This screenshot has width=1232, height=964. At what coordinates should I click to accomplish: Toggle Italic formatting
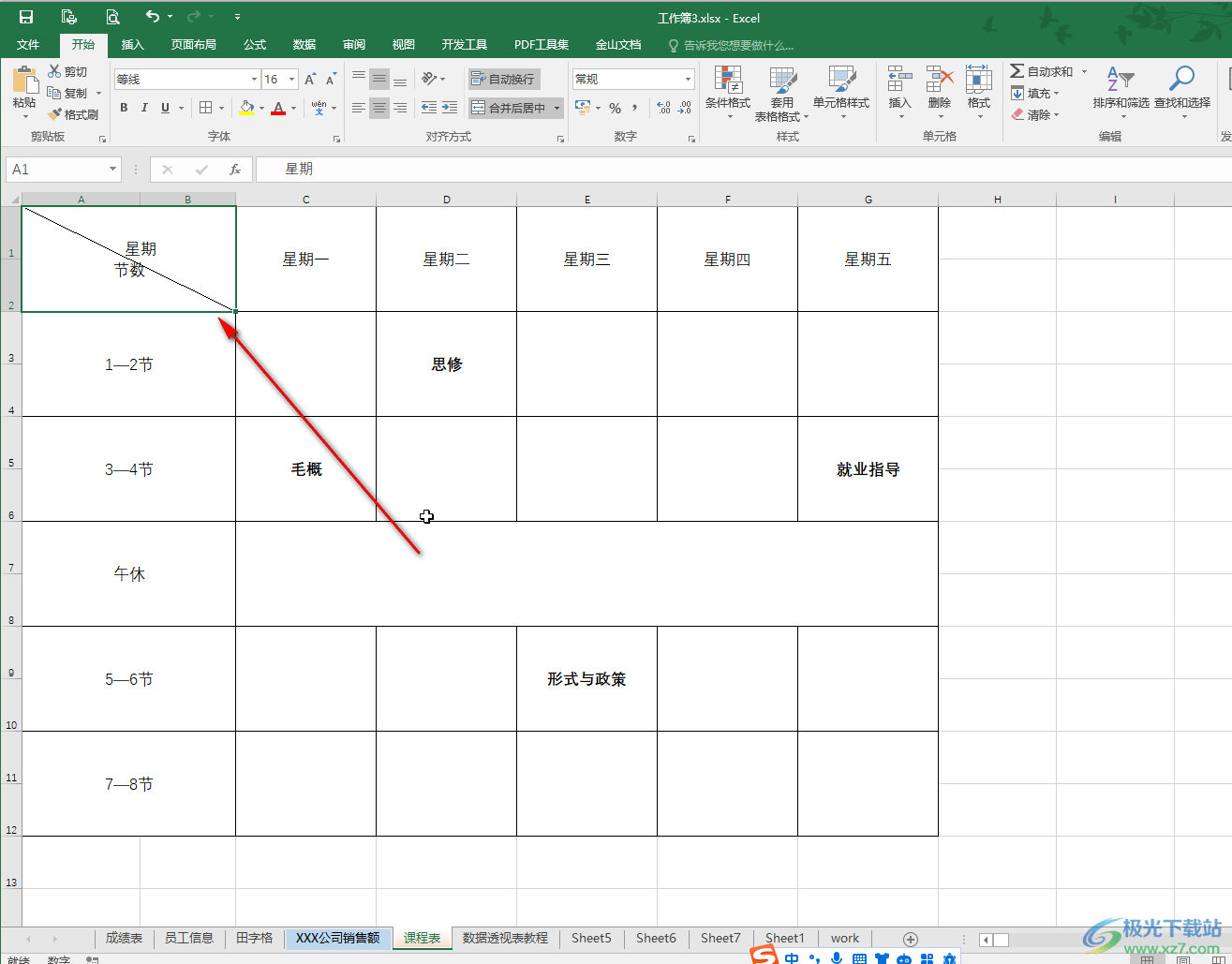[x=144, y=108]
